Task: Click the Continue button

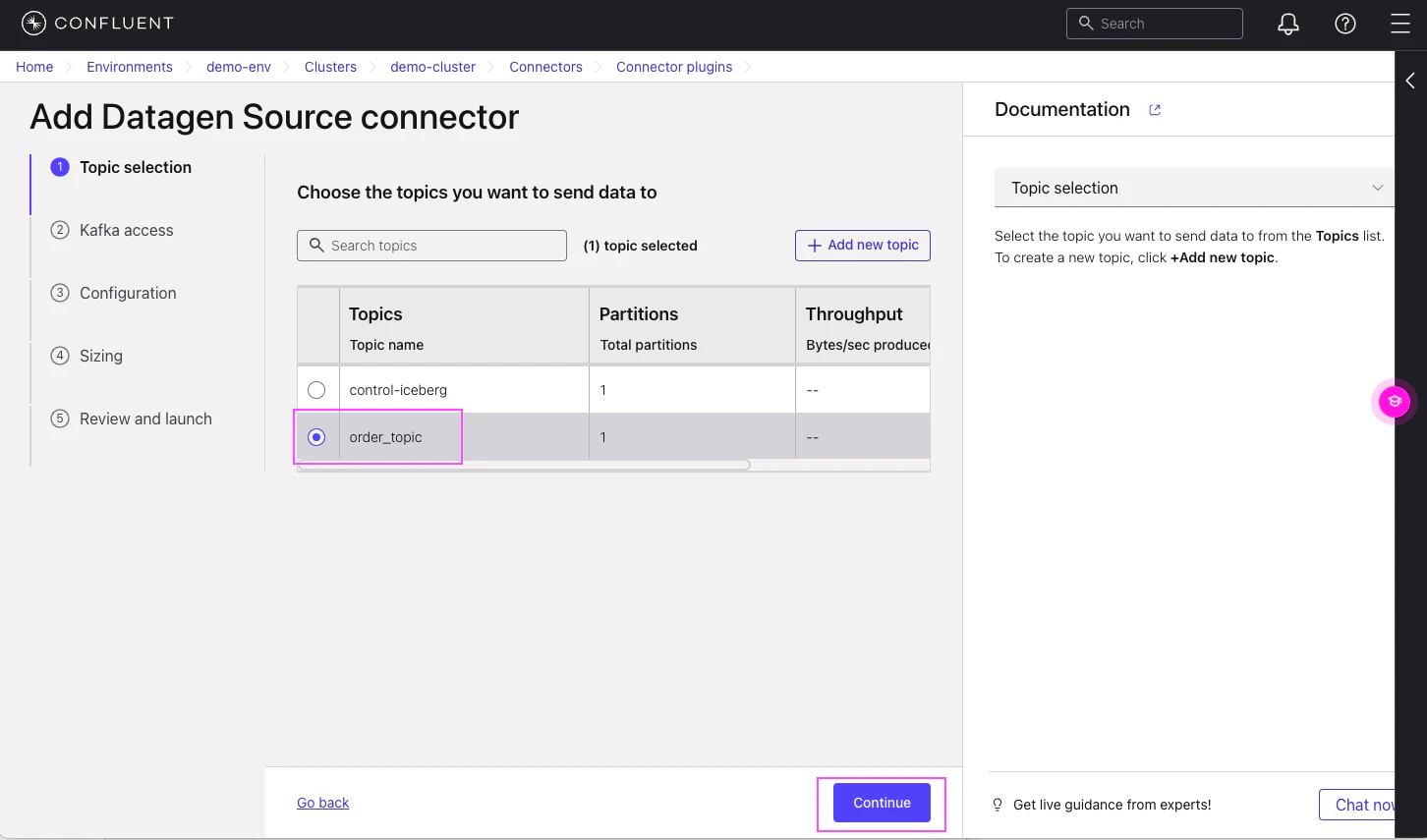Action: 882,803
